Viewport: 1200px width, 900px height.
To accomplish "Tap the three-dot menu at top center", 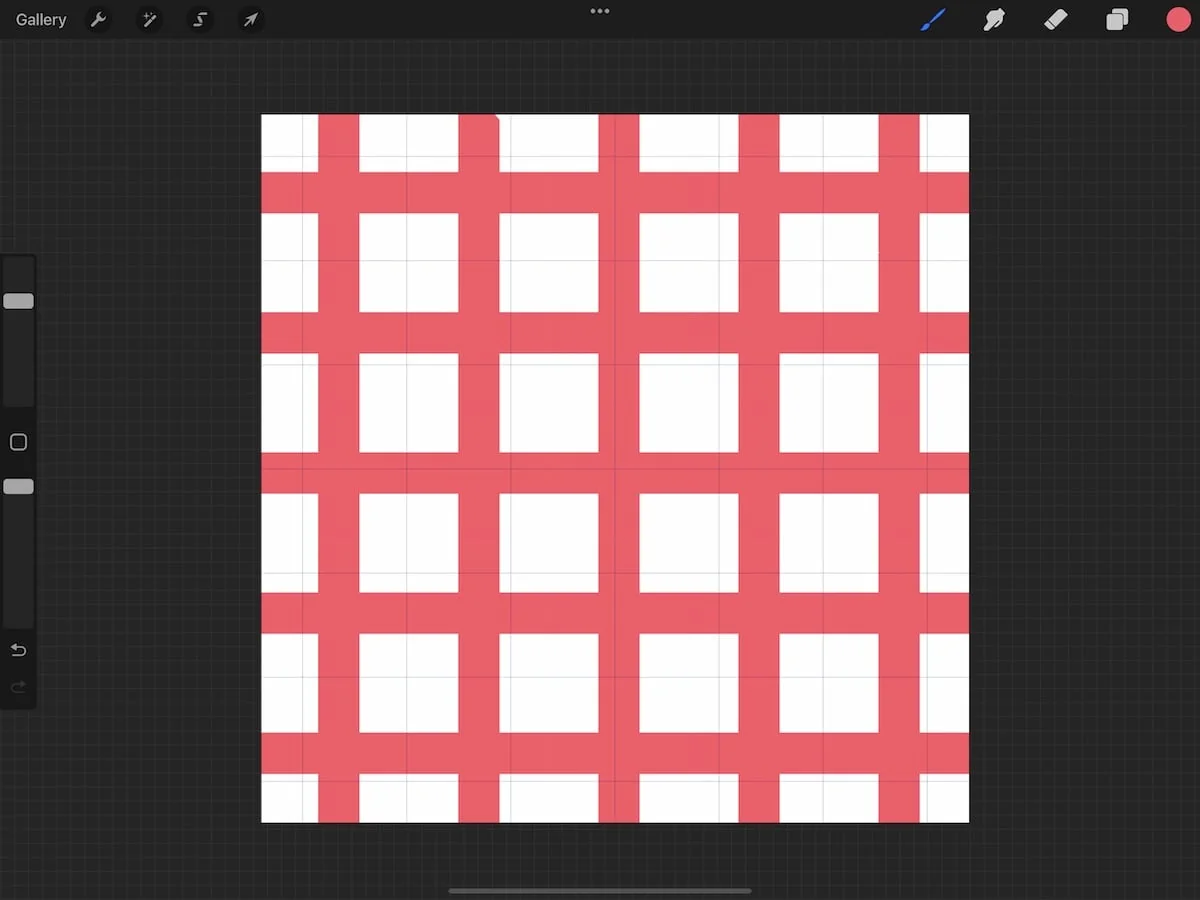I will [x=600, y=11].
